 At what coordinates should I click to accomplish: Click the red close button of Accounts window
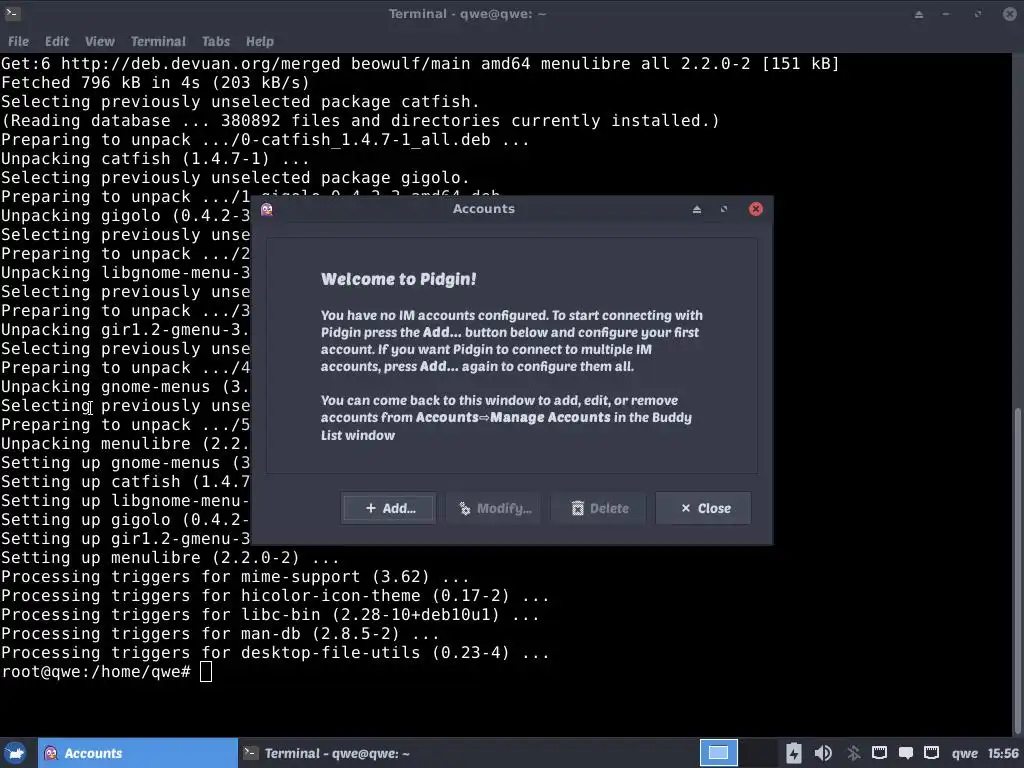756,209
